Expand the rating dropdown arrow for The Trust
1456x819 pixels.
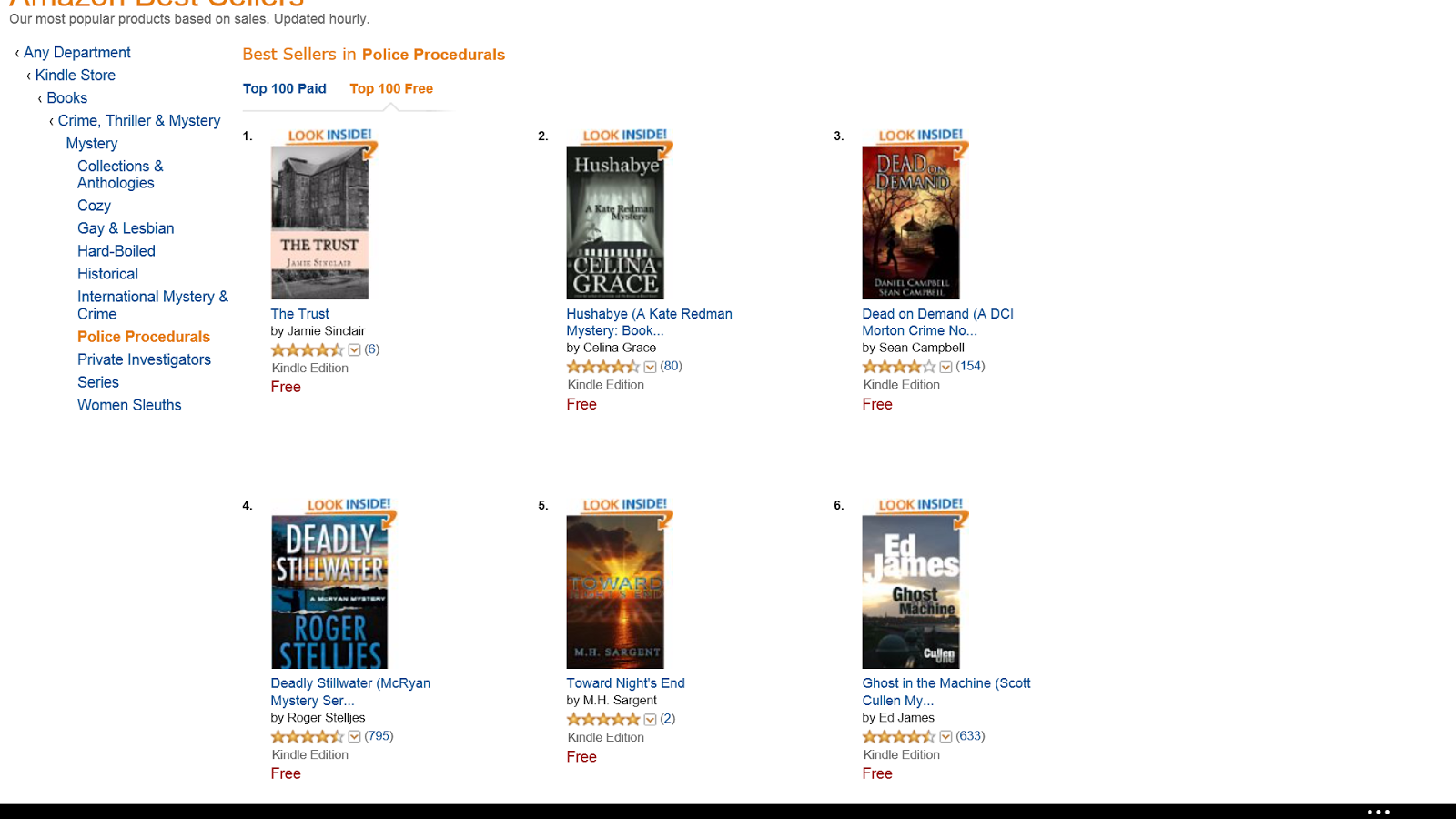coord(355,350)
